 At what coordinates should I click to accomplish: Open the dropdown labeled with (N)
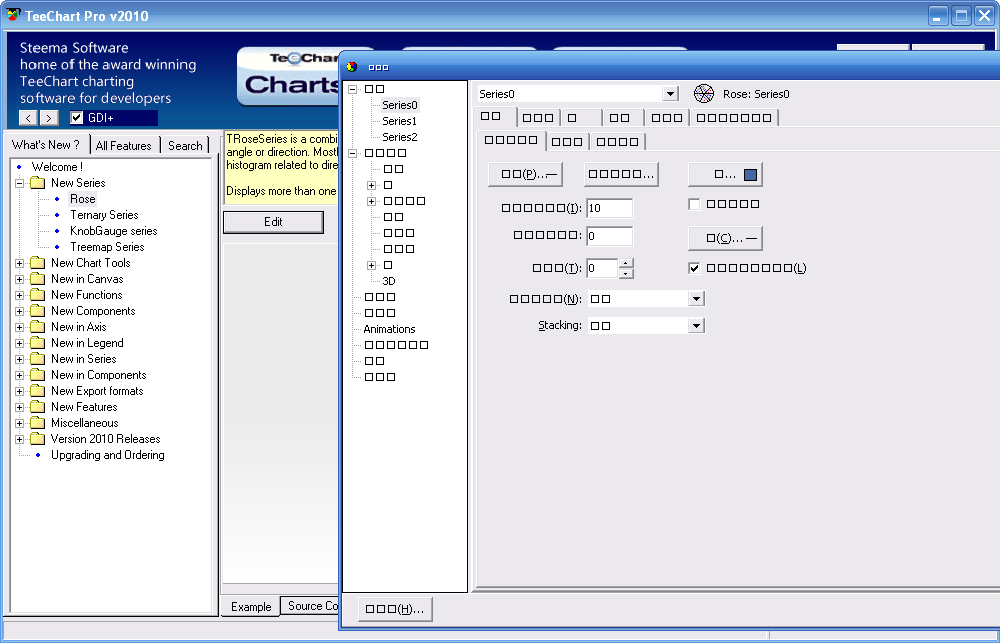point(696,299)
